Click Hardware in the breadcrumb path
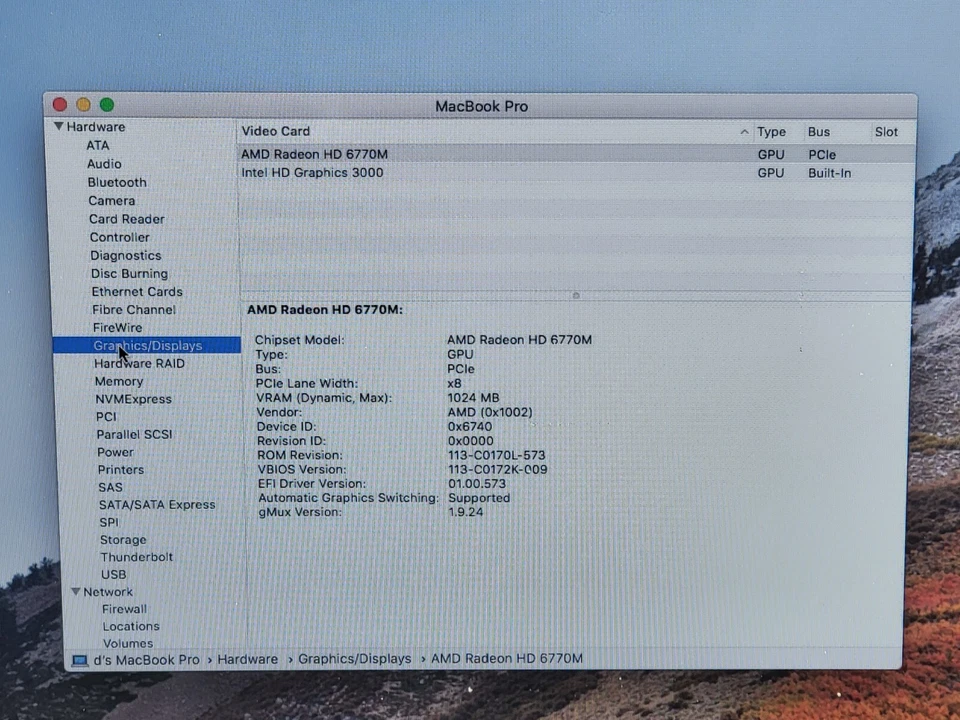Image resolution: width=960 pixels, height=720 pixels. coord(247,659)
